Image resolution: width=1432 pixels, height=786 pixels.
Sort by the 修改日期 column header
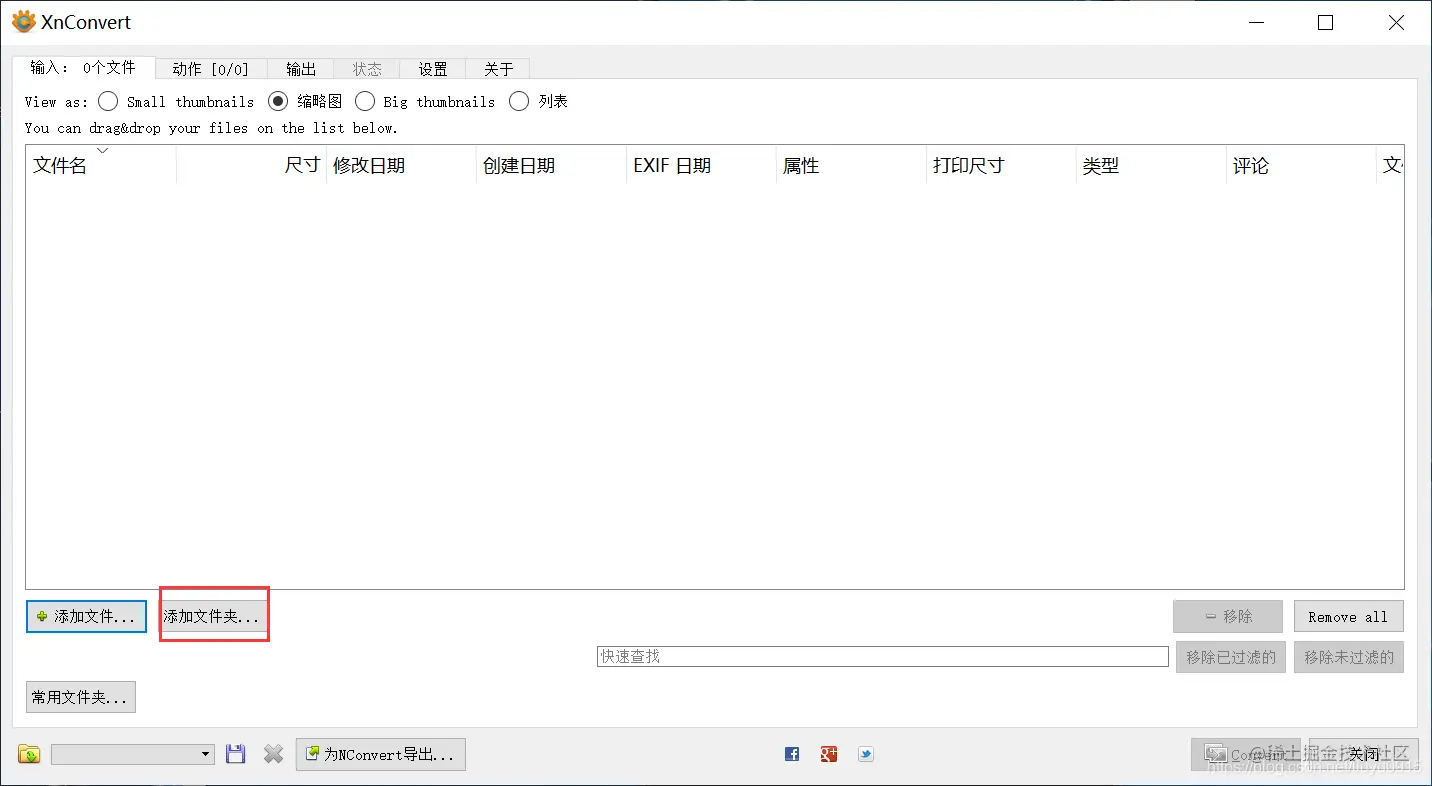(402, 165)
